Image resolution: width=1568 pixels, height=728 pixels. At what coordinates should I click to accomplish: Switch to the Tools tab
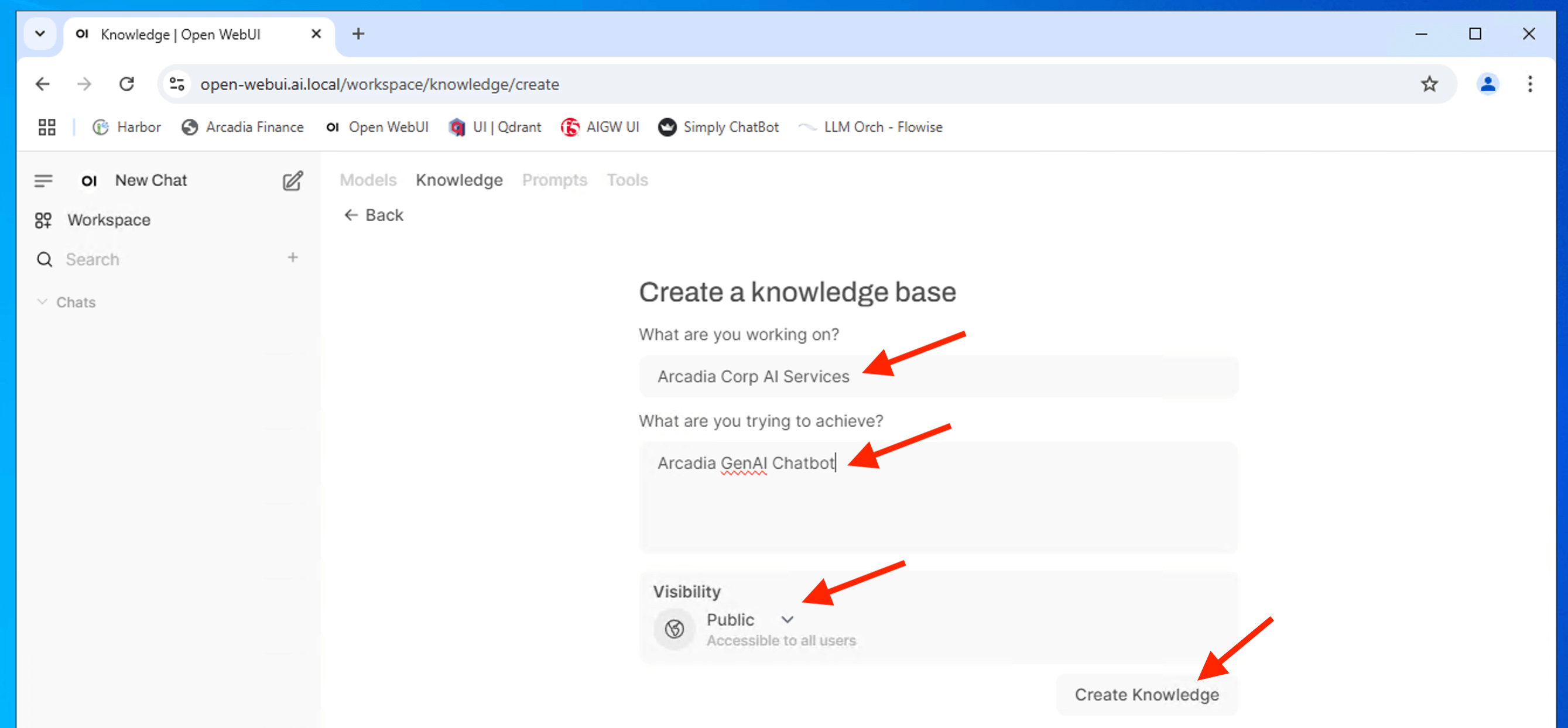tap(627, 180)
